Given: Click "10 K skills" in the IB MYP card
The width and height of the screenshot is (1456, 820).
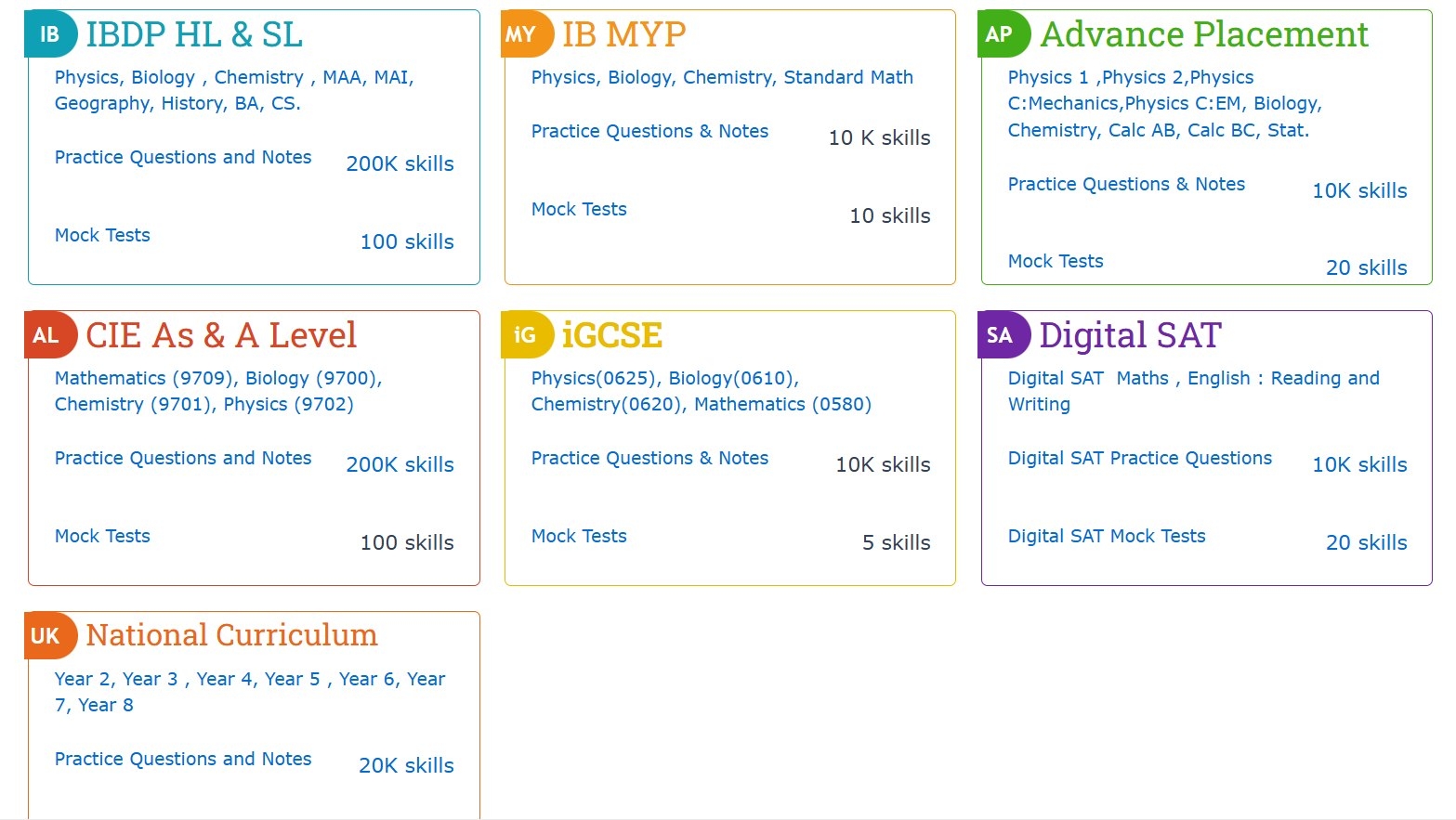Looking at the screenshot, I should [879, 137].
